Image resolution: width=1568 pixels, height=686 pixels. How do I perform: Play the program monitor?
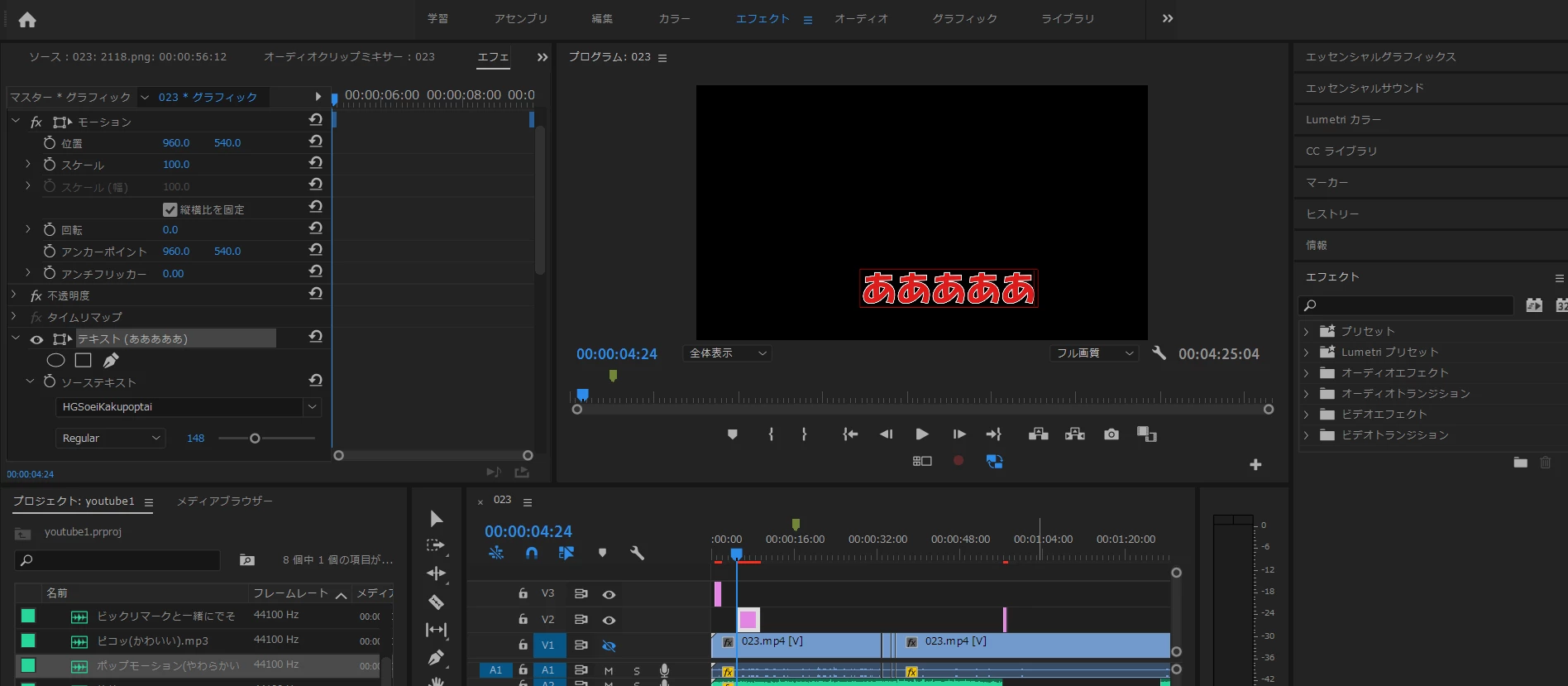(922, 434)
